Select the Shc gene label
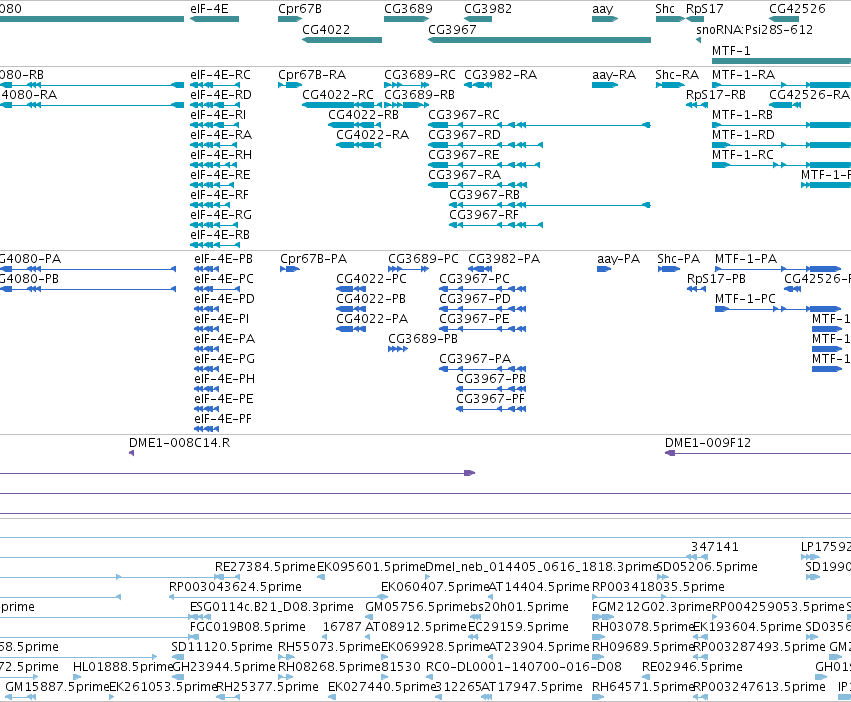 [x=665, y=9]
